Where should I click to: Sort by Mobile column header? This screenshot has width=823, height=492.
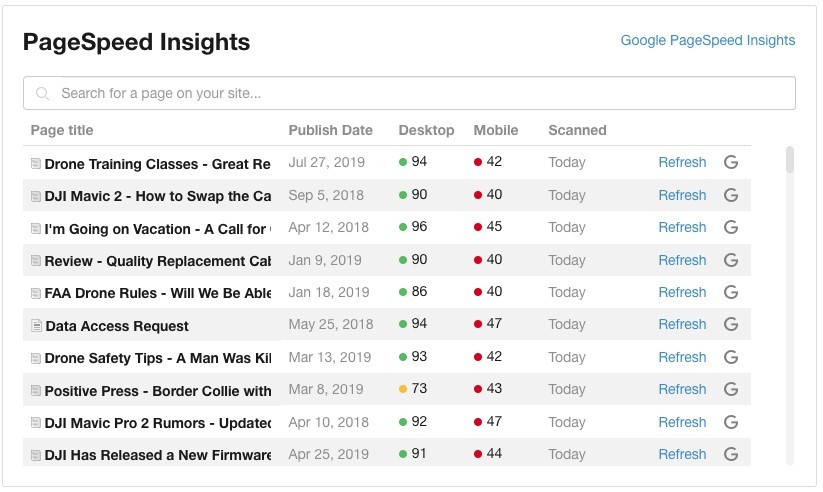pos(495,130)
